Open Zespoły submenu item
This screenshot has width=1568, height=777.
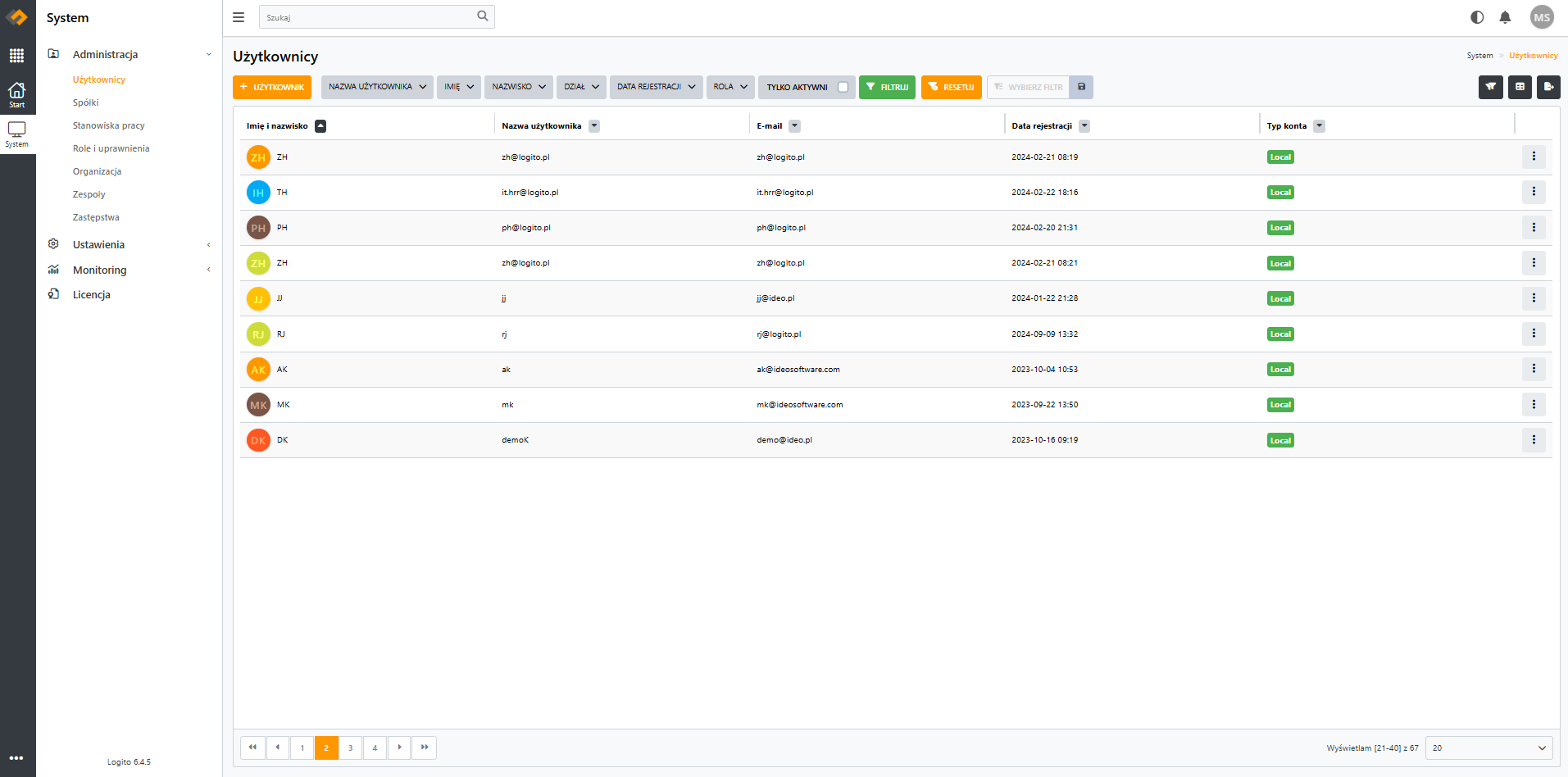coord(89,194)
